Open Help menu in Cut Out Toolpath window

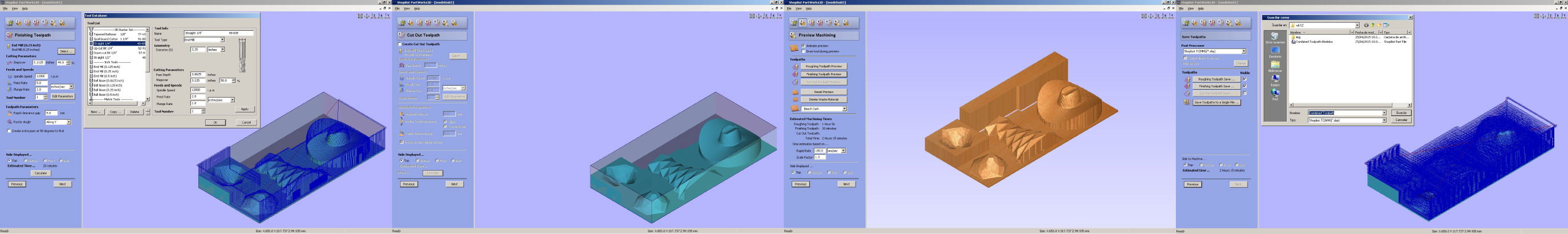tap(417, 9)
